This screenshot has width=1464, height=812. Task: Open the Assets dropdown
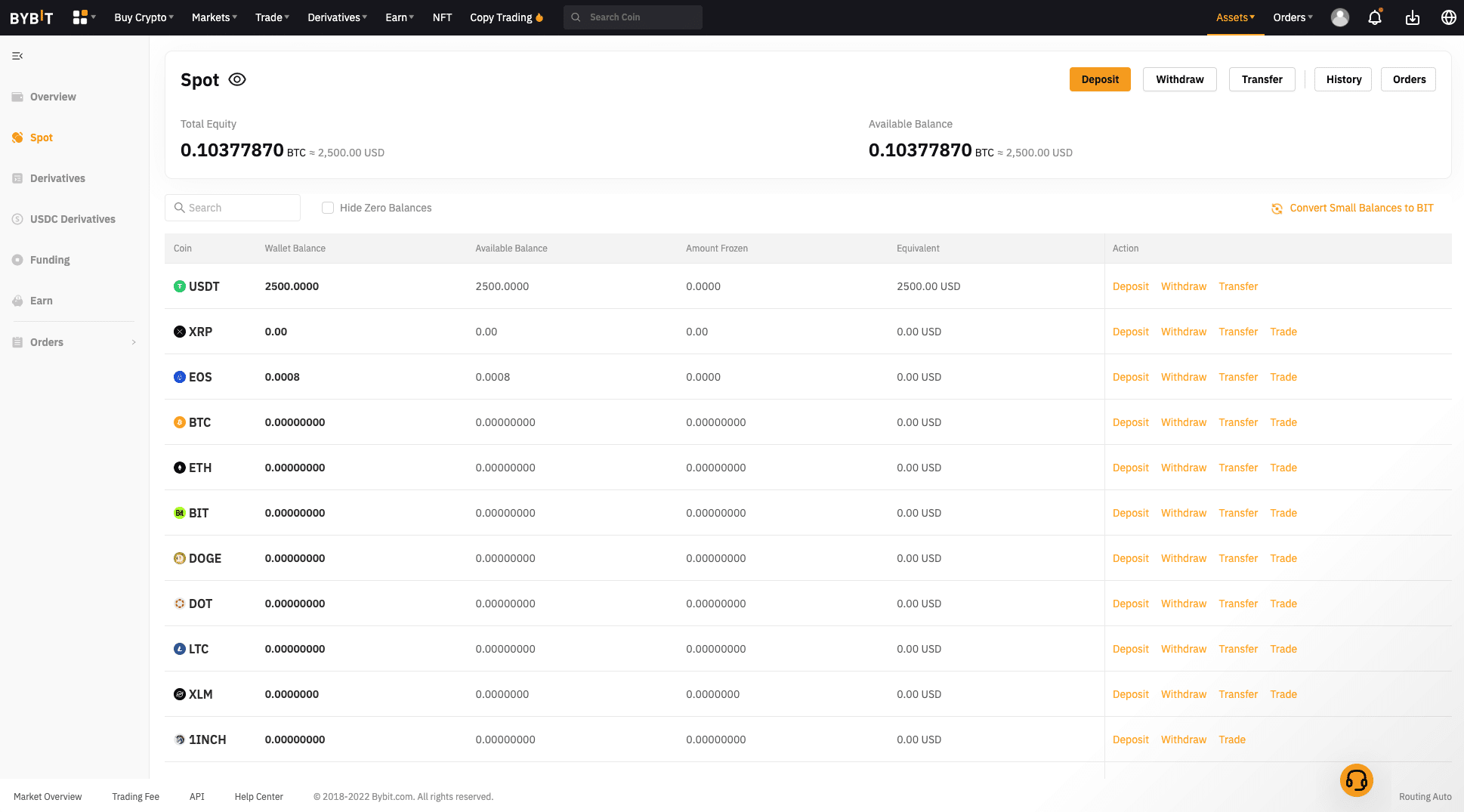pos(1236,17)
